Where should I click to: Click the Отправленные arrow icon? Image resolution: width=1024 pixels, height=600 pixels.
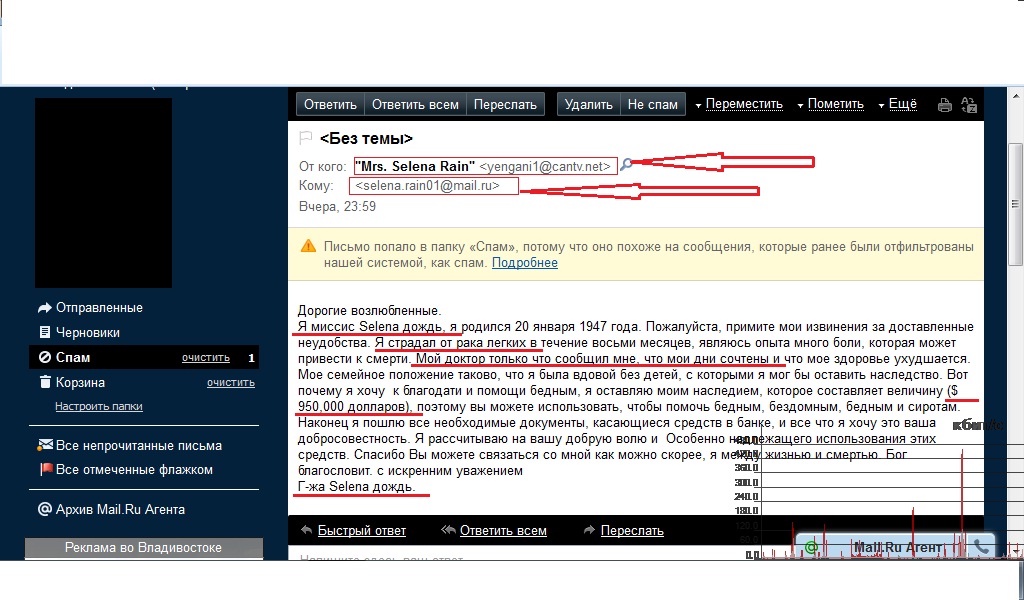pyautogui.click(x=44, y=308)
